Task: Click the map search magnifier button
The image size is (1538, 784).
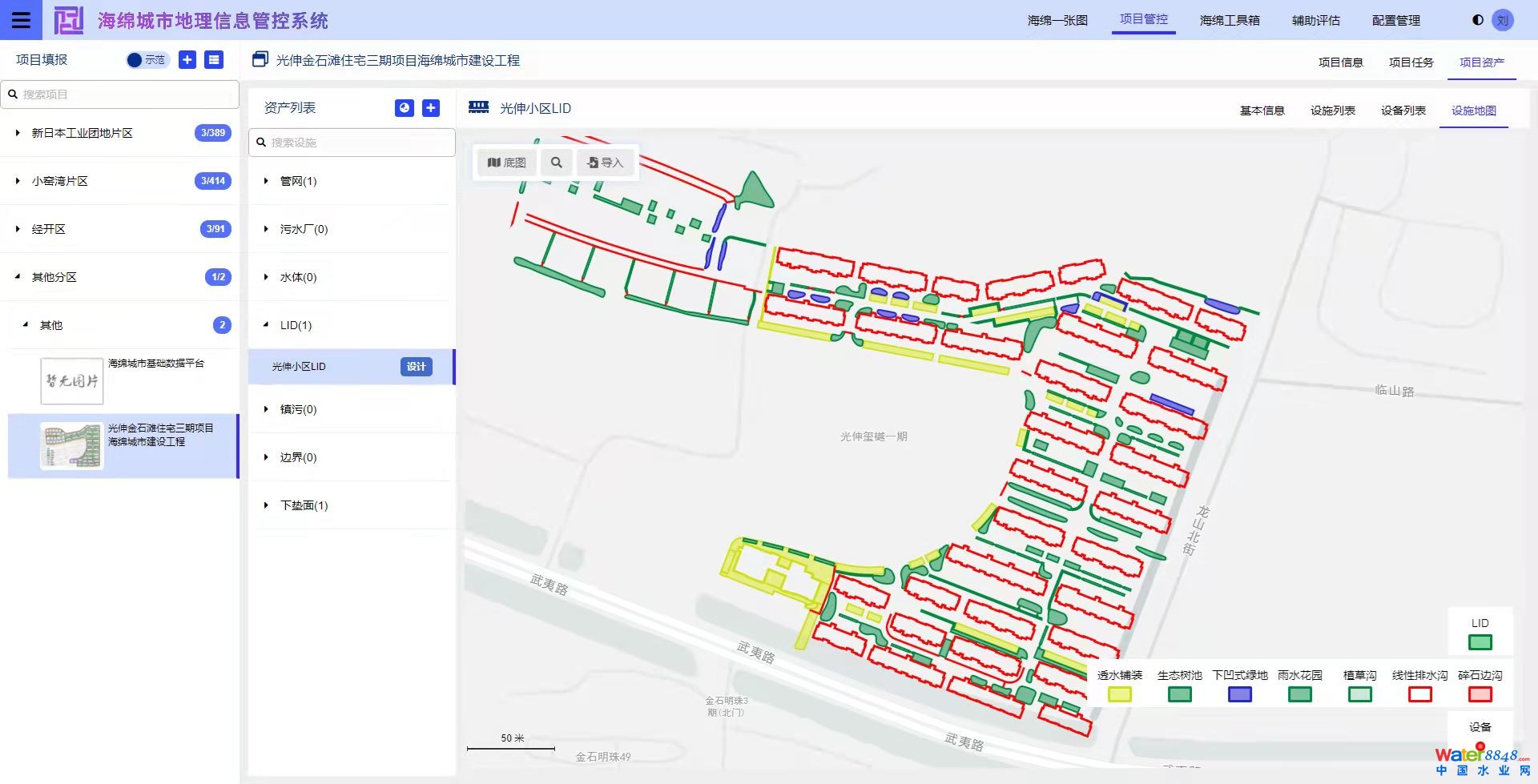Action: tap(556, 163)
